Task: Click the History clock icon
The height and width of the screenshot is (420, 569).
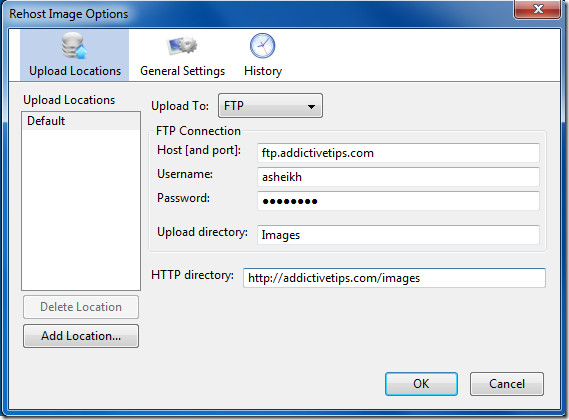Action: point(263,46)
